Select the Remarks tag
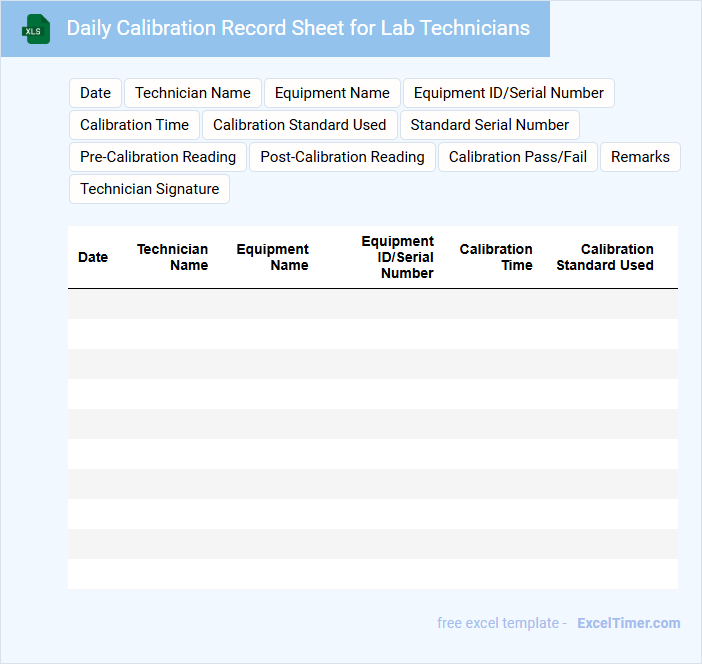The image size is (702, 664). pyautogui.click(x=640, y=157)
